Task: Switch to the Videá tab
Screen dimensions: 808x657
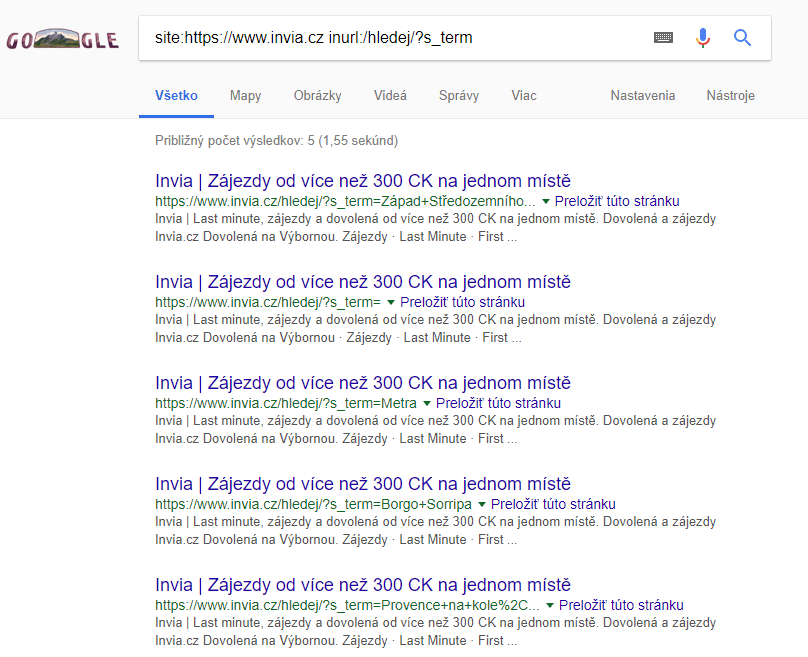Action: click(x=390, y=96)
